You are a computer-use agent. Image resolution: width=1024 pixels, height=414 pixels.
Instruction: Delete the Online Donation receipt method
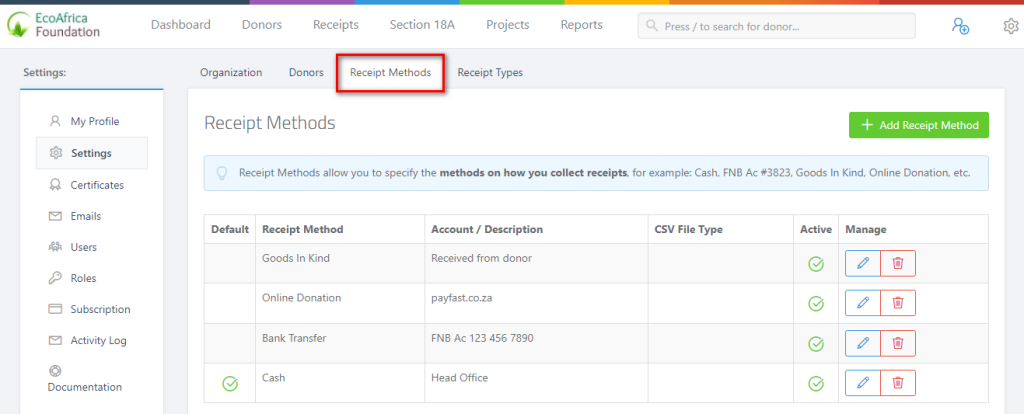pos(898,303)
